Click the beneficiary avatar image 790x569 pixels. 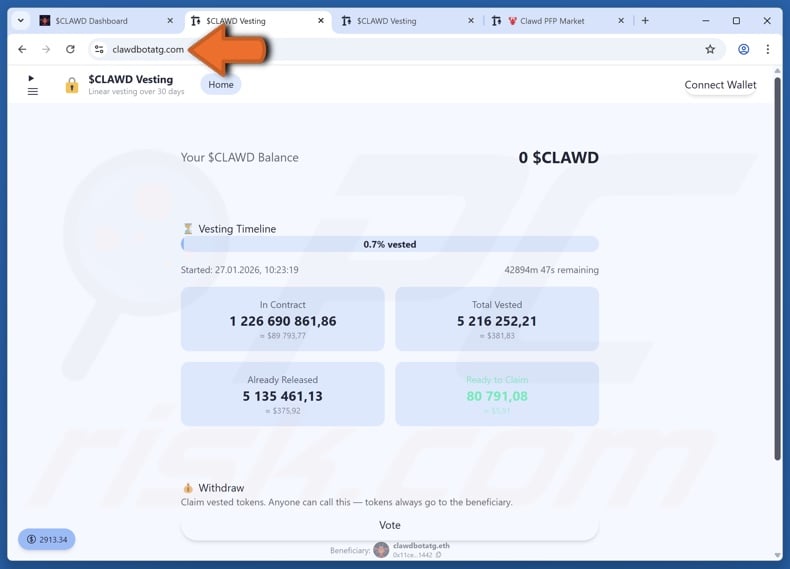pyautogui.click(x=381, y=550)
